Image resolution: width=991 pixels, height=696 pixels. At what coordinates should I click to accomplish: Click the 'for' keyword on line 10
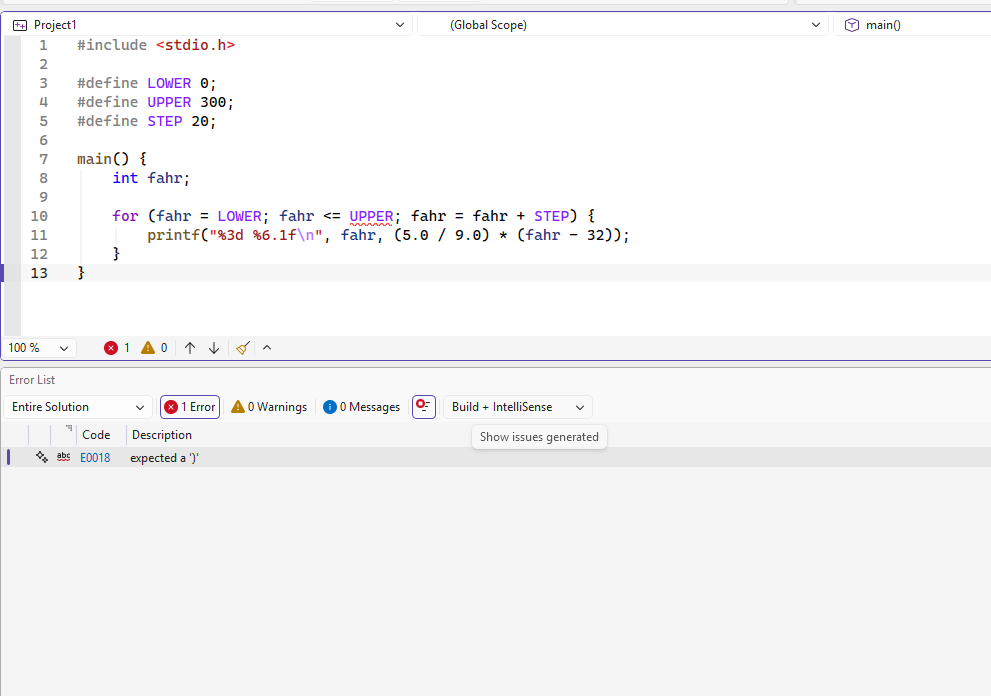click(x=125, y=216)
